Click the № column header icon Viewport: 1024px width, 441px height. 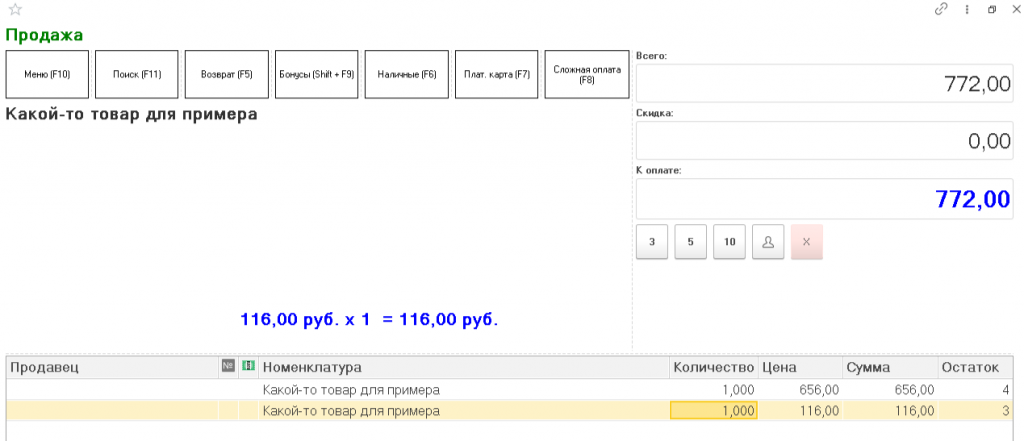[x=228, y=367]
